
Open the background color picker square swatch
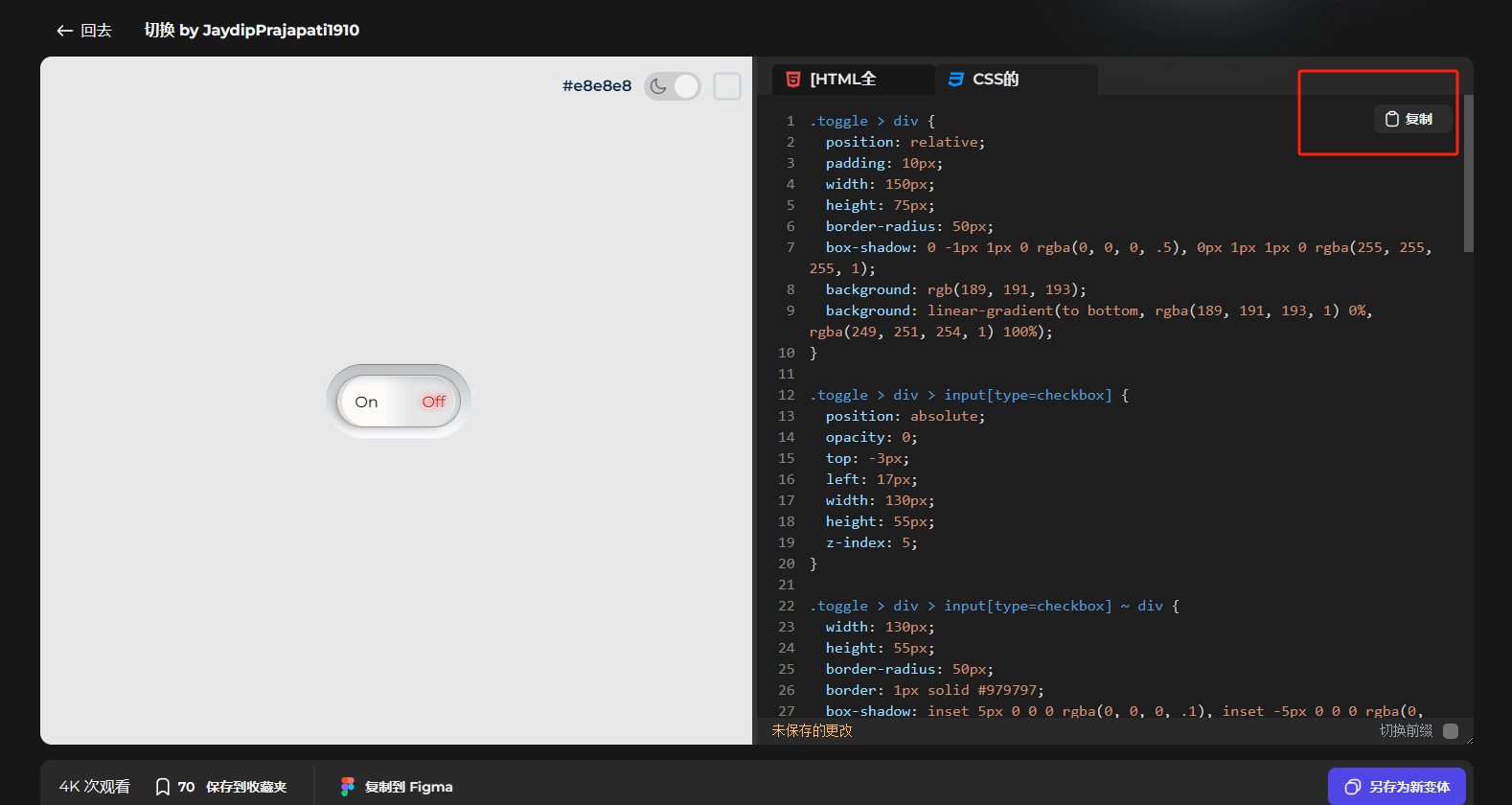tap(727, 86)
